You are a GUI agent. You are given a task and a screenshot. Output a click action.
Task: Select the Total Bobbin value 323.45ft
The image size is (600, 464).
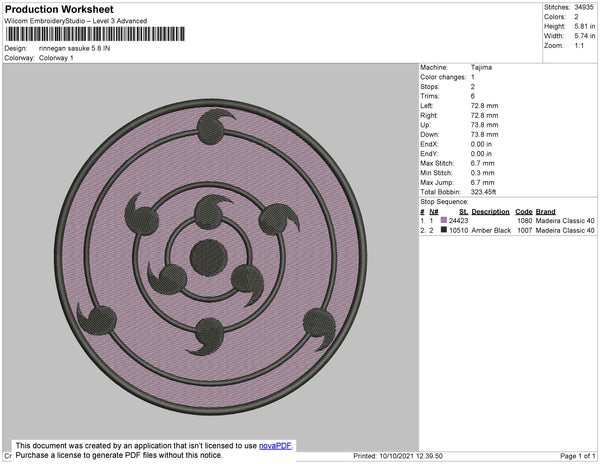pyautogui.click(x=483, y=192)
